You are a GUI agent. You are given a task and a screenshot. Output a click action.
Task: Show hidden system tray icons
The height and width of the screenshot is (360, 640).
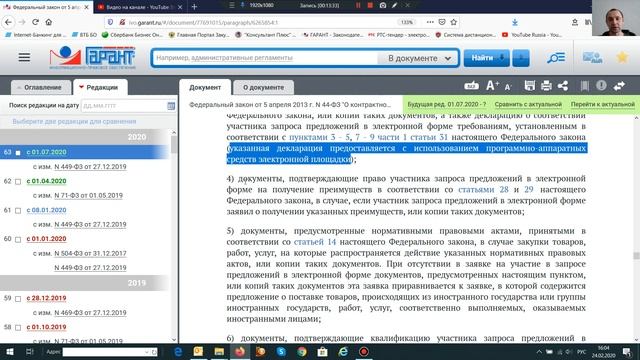click(539, 351)
